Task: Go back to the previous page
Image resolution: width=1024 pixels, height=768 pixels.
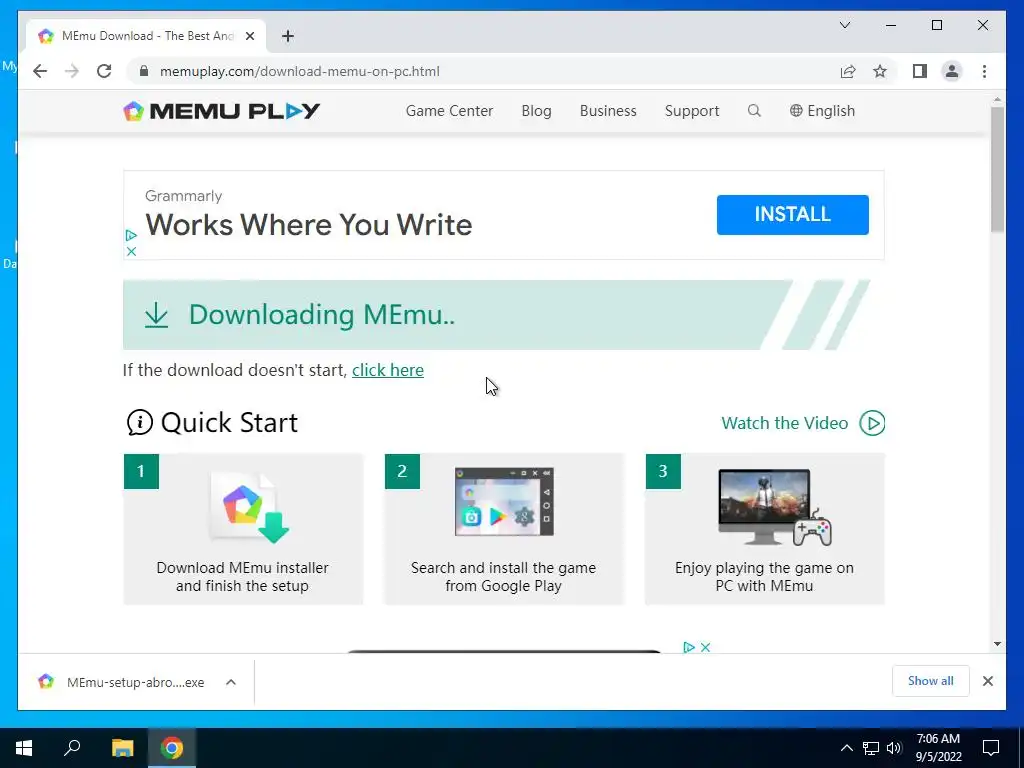Action: point(40,71)
